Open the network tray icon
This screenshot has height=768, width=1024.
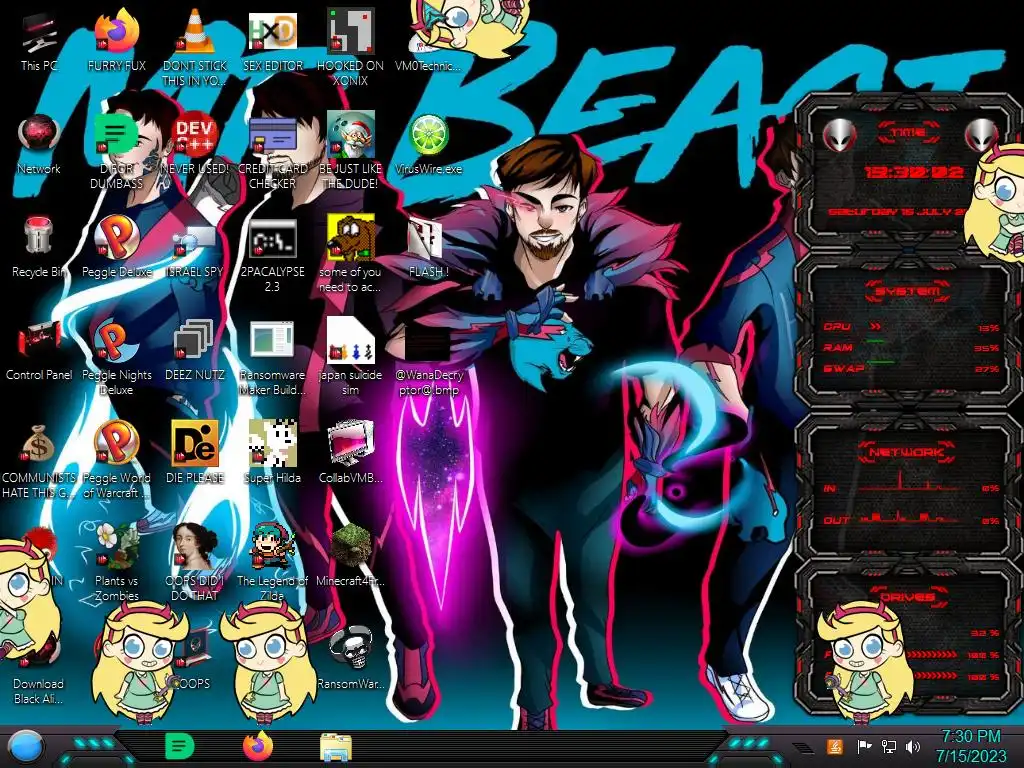click(888, 746)
